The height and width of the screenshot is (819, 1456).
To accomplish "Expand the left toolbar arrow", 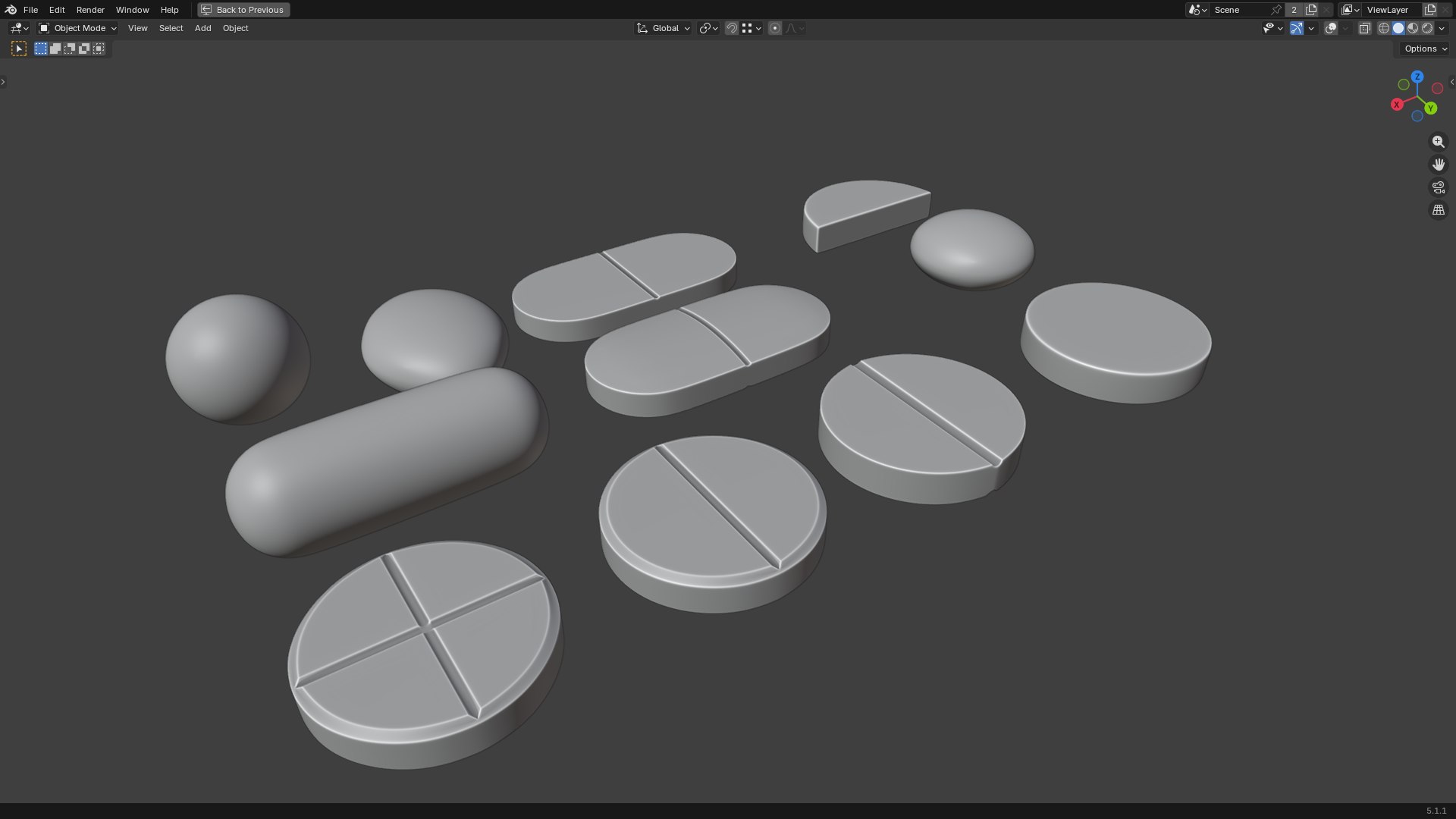I will (3, 82).
